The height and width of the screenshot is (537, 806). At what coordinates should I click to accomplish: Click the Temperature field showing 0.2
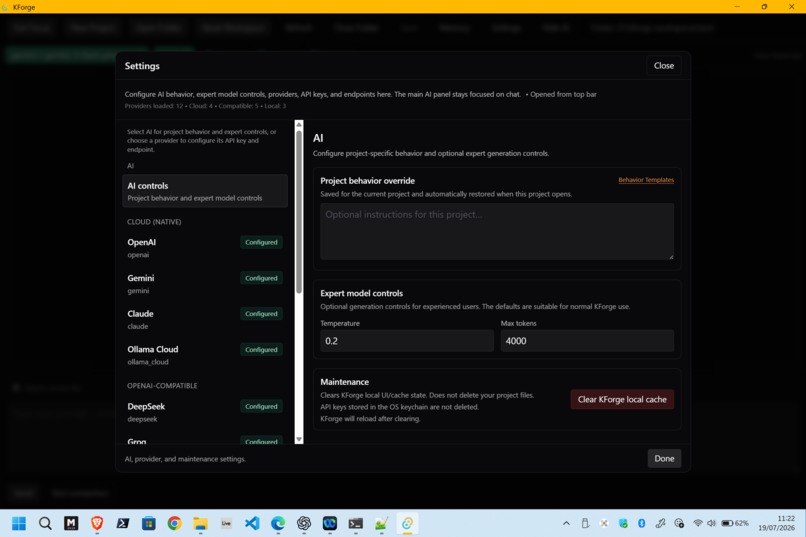[x=407, y=341]
